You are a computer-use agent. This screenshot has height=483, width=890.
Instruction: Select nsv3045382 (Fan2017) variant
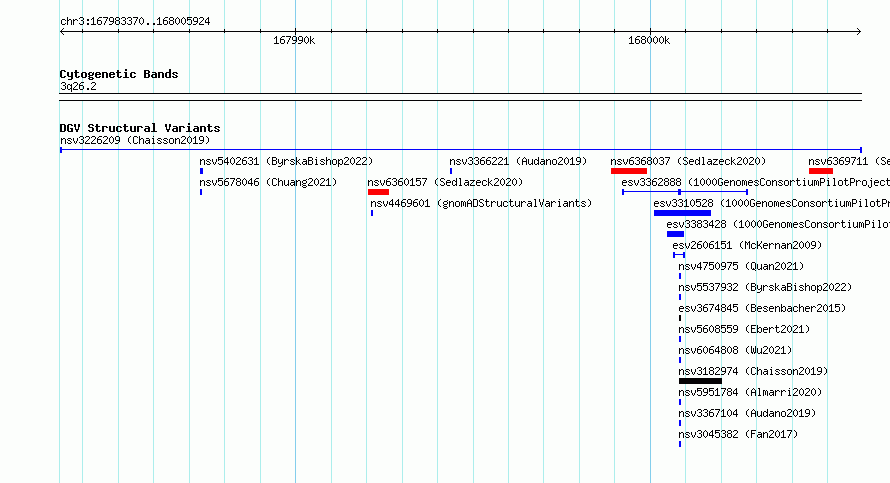pos(738,434)
